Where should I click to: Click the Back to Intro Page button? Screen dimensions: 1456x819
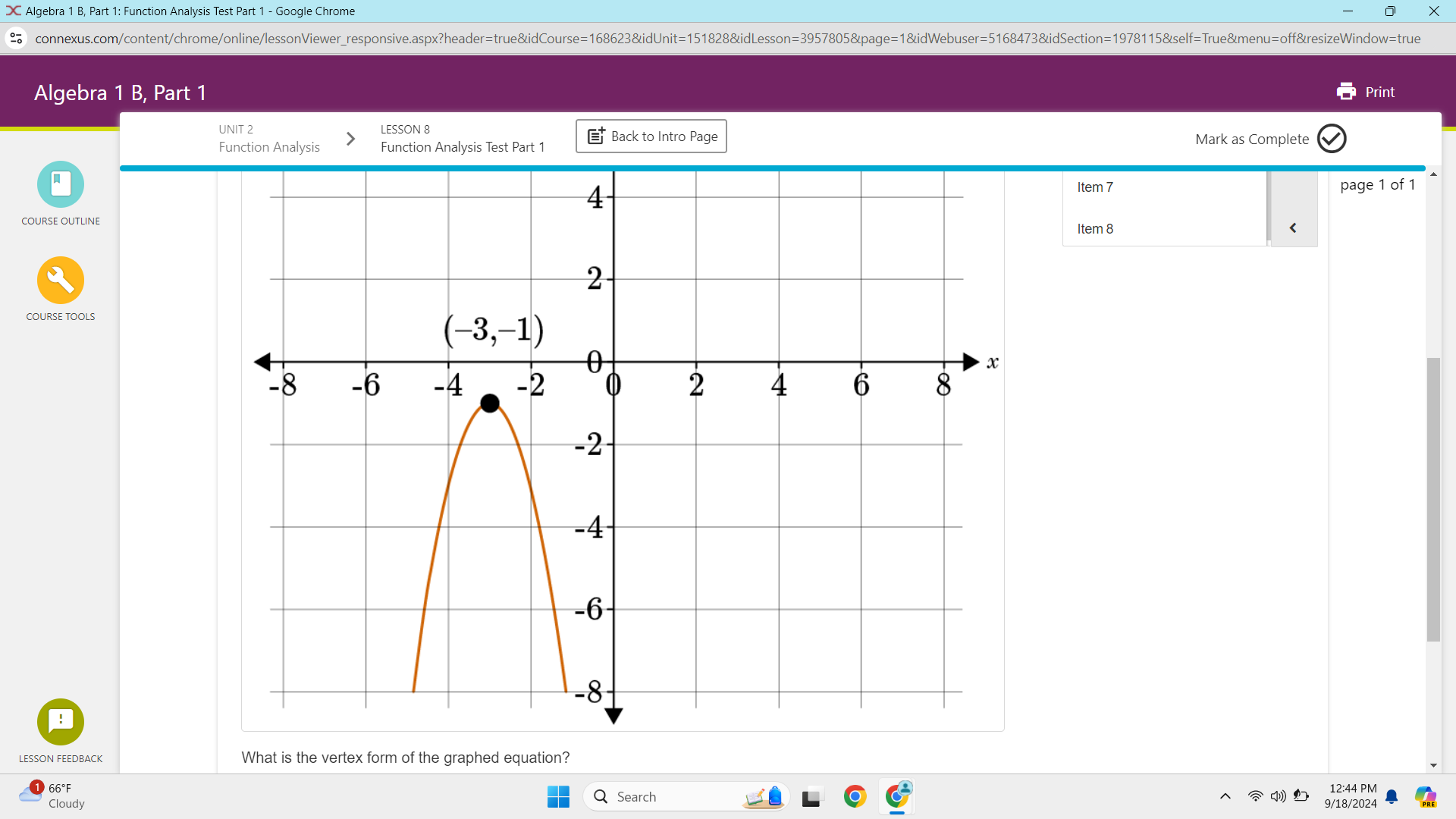[x=651, y=136]
